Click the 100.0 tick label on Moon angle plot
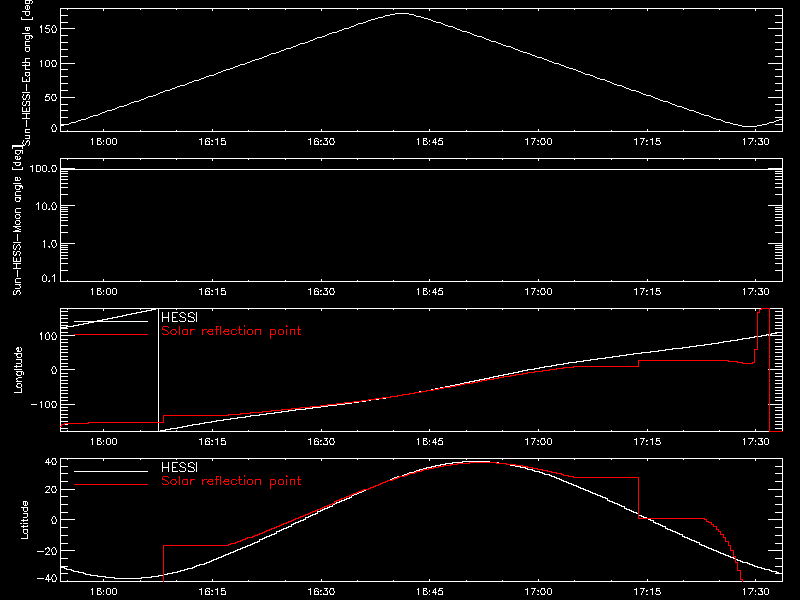The height and width of the screenshot is (600, 800). coord(43,168)
